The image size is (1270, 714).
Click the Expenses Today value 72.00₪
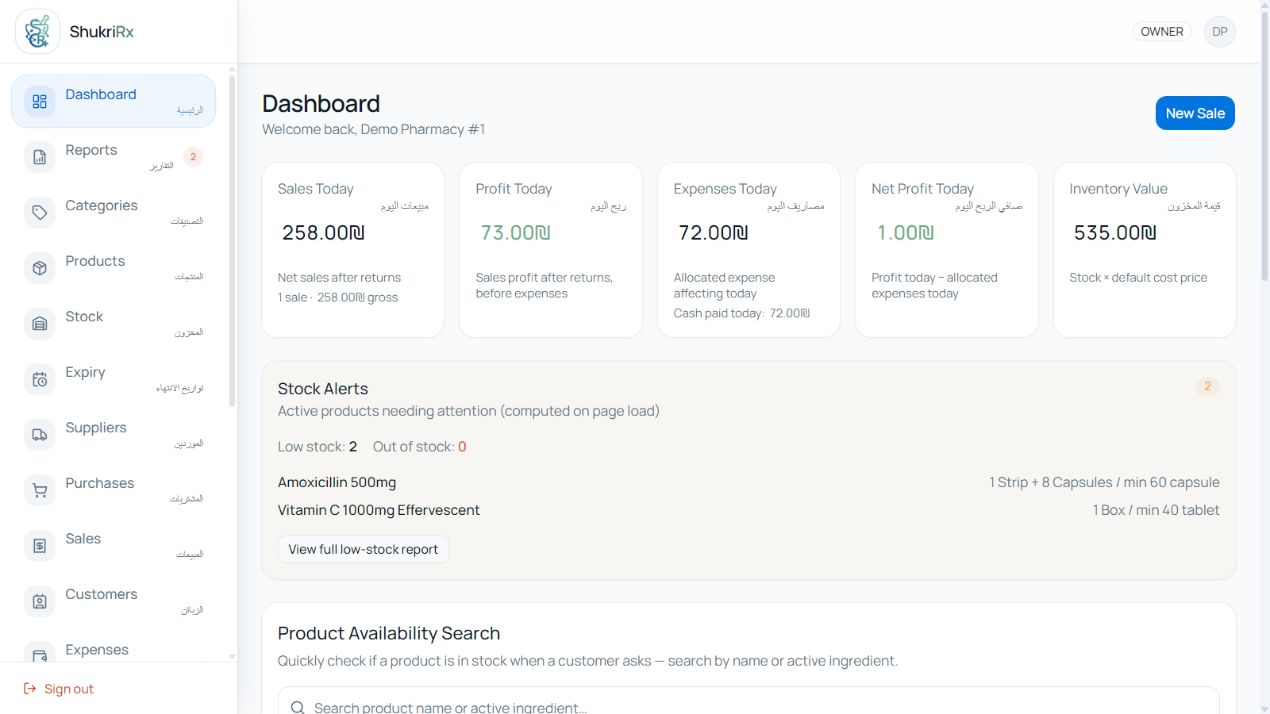click(713, 233)
